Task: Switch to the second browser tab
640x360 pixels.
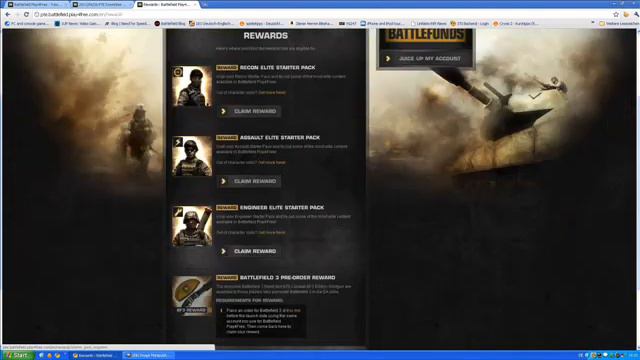Action: click(x=101, y=4)
